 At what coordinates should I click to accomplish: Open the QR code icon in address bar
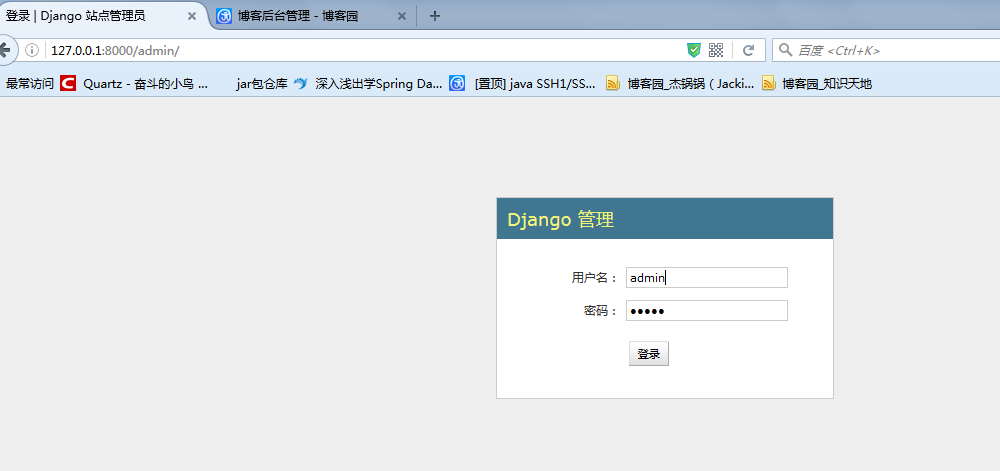pos(716,50)
